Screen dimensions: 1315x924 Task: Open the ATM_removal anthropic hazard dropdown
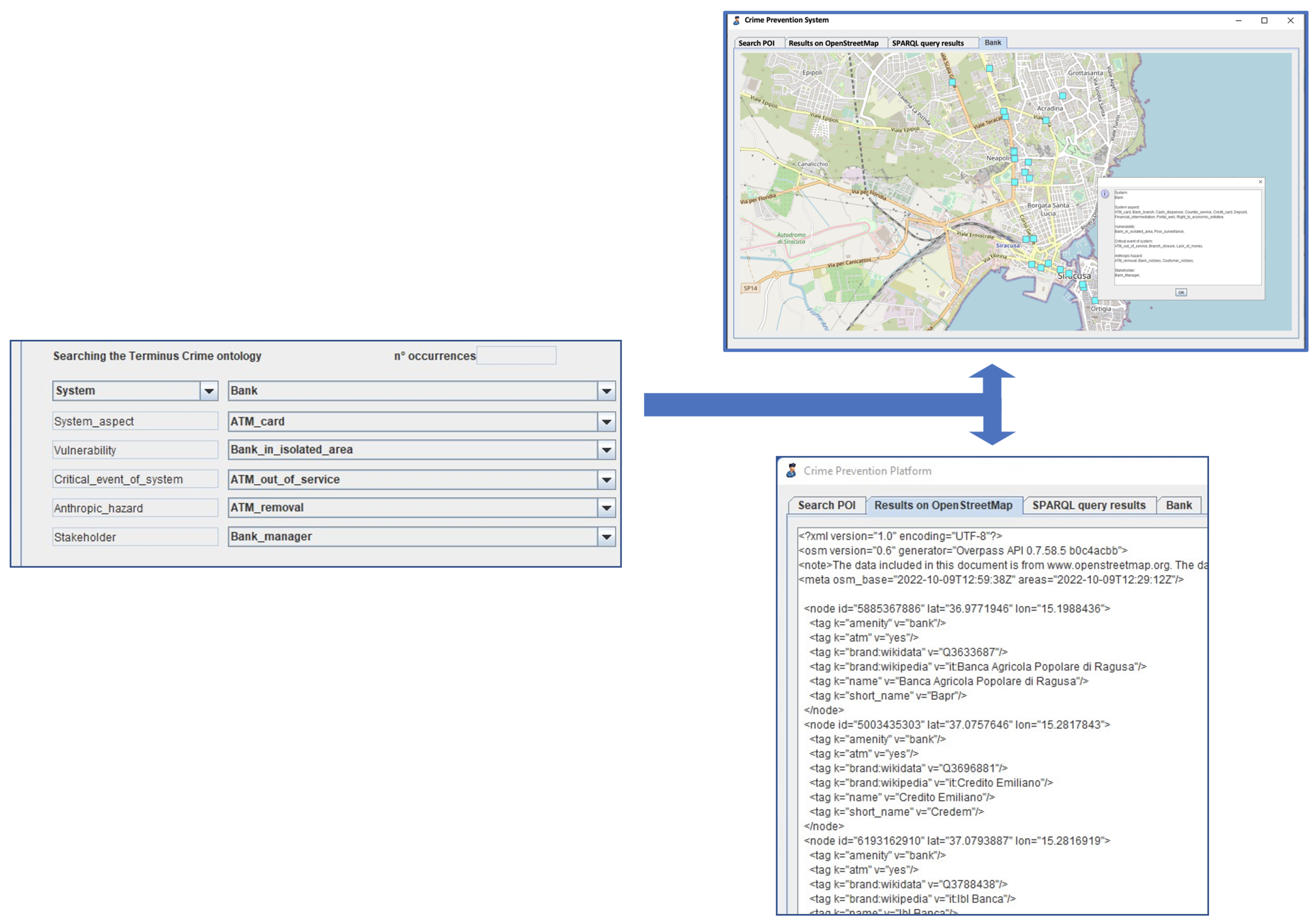(x=606, y=508)
